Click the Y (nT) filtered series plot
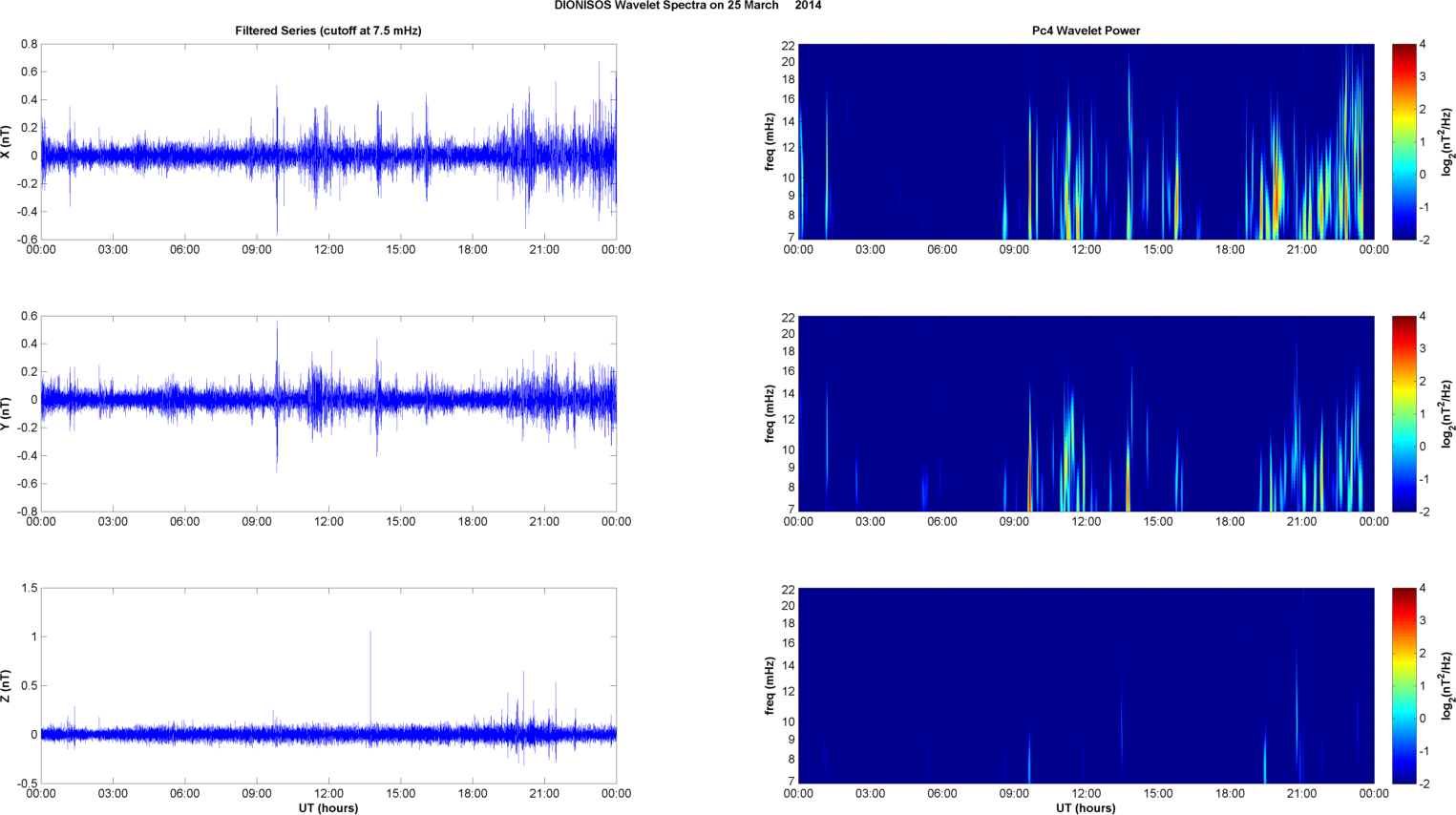 [328, 414]
